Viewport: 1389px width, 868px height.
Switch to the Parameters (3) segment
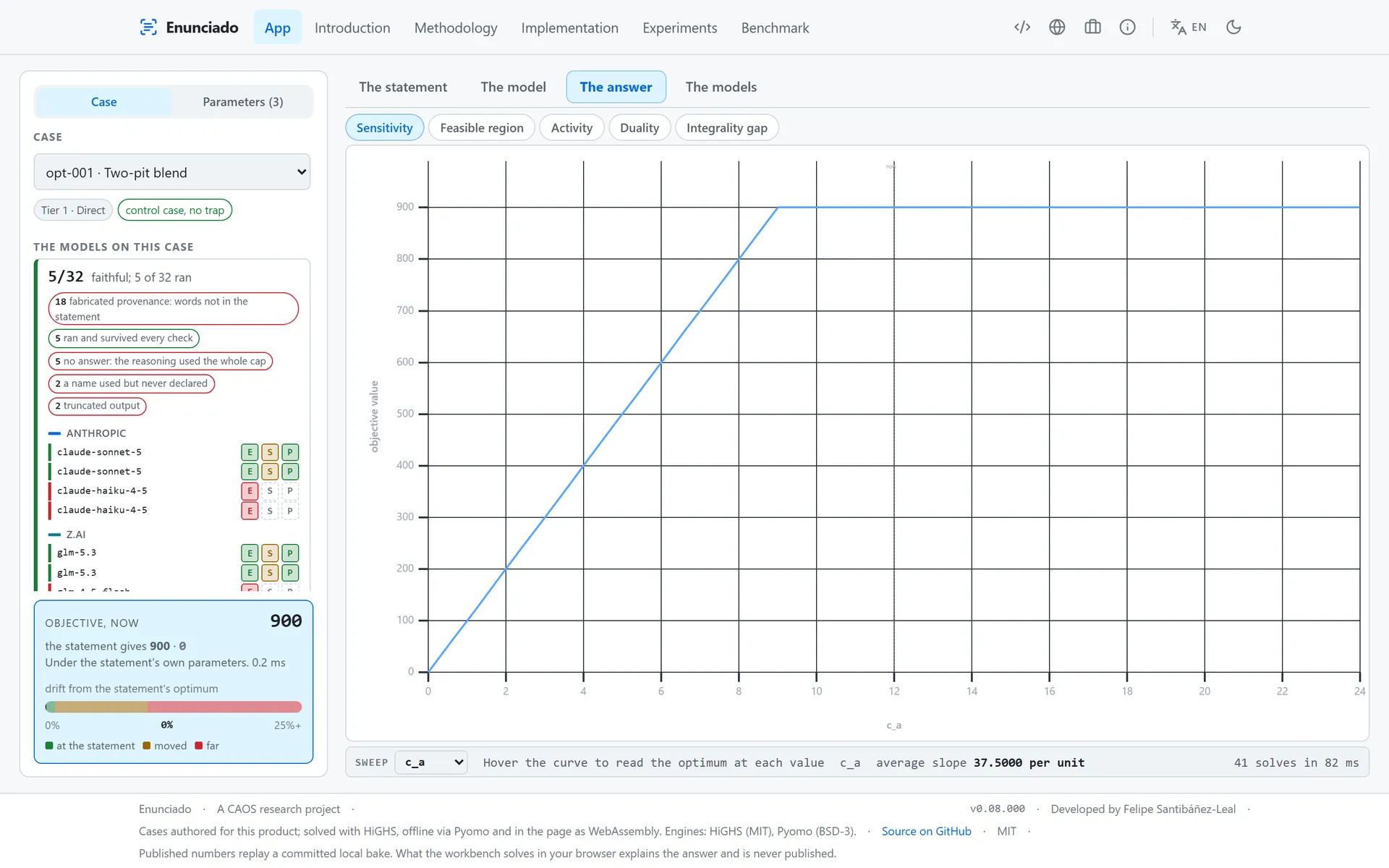242,102
